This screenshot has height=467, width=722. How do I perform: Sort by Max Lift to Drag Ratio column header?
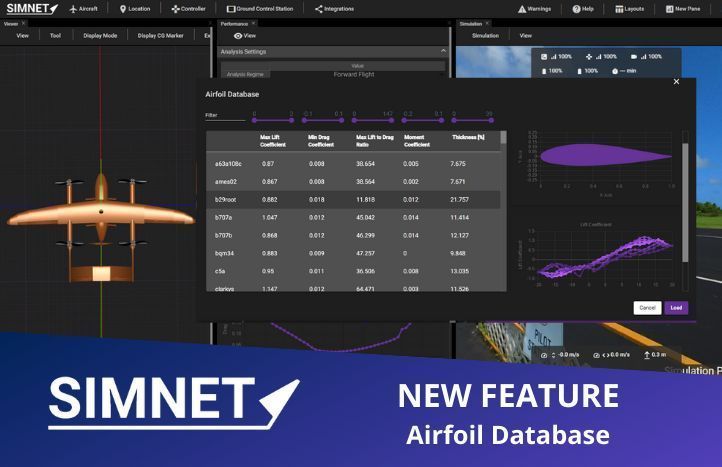(x=374, y=140)
